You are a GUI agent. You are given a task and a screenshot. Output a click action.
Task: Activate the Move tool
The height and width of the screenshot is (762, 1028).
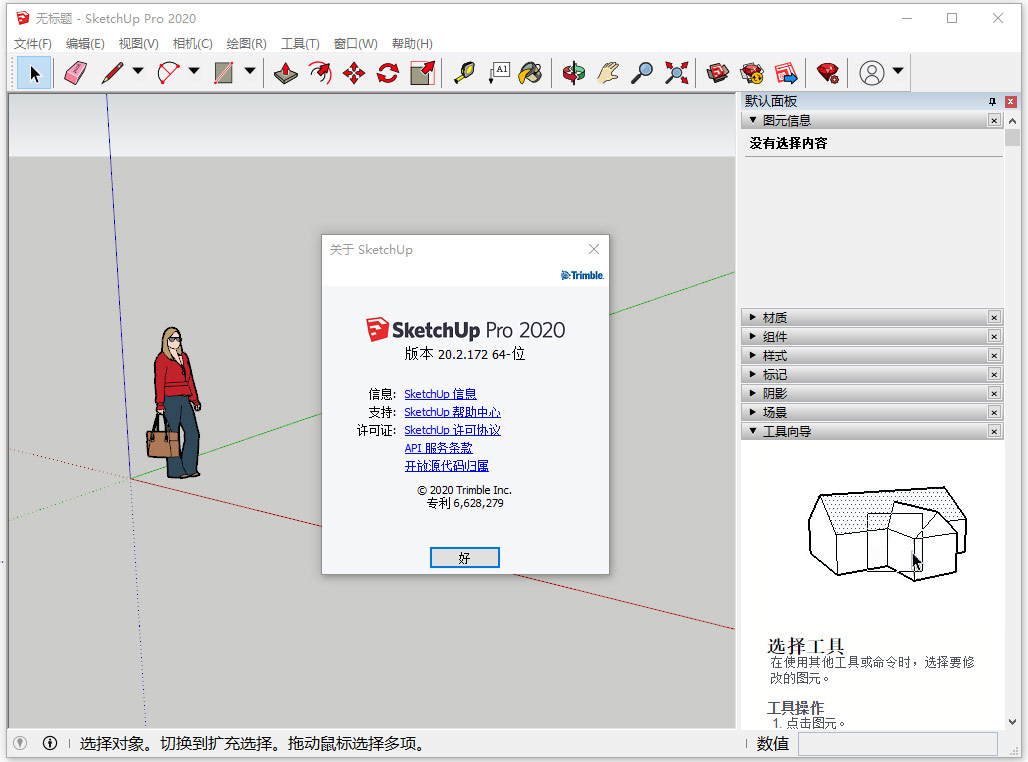(x=355, y=72)
